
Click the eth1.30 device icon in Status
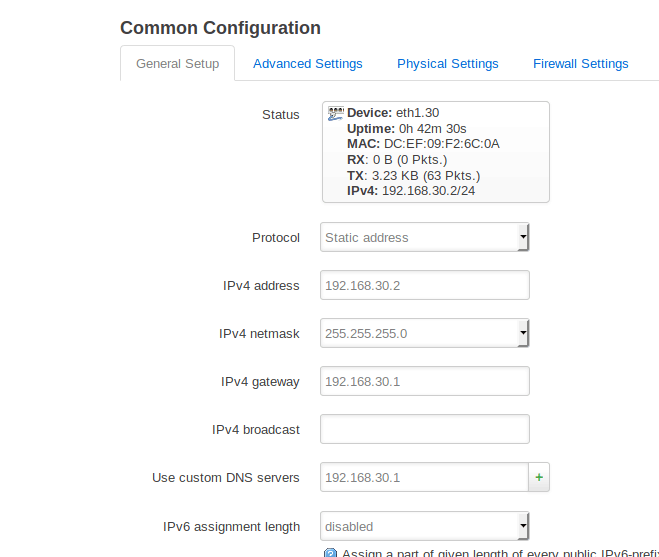coord(336,114)
